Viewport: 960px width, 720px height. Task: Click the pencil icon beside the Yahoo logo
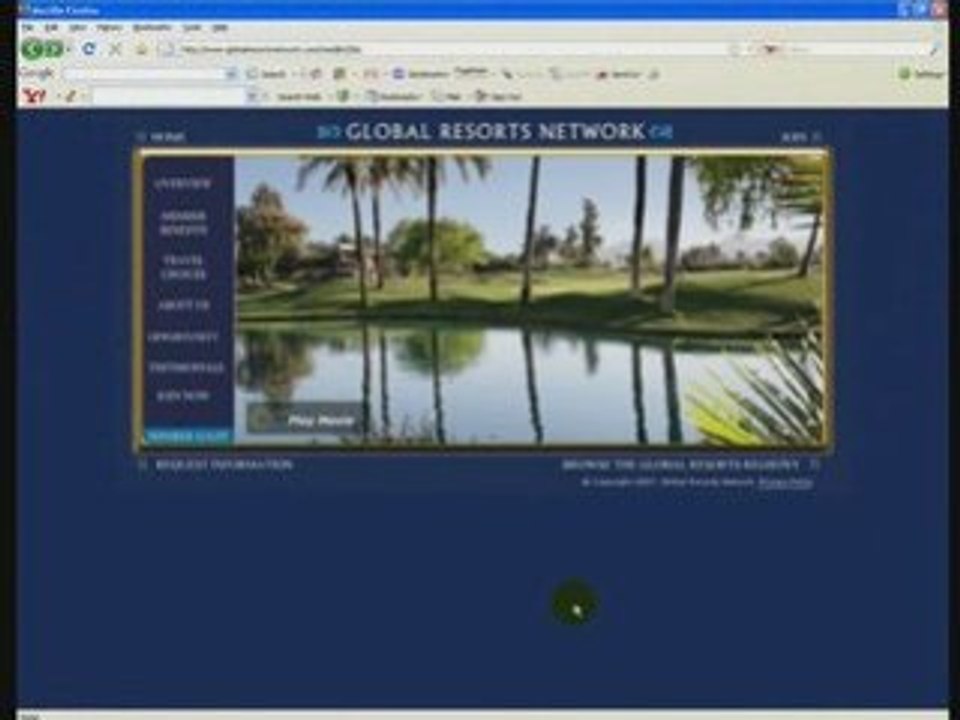[70, 96]
